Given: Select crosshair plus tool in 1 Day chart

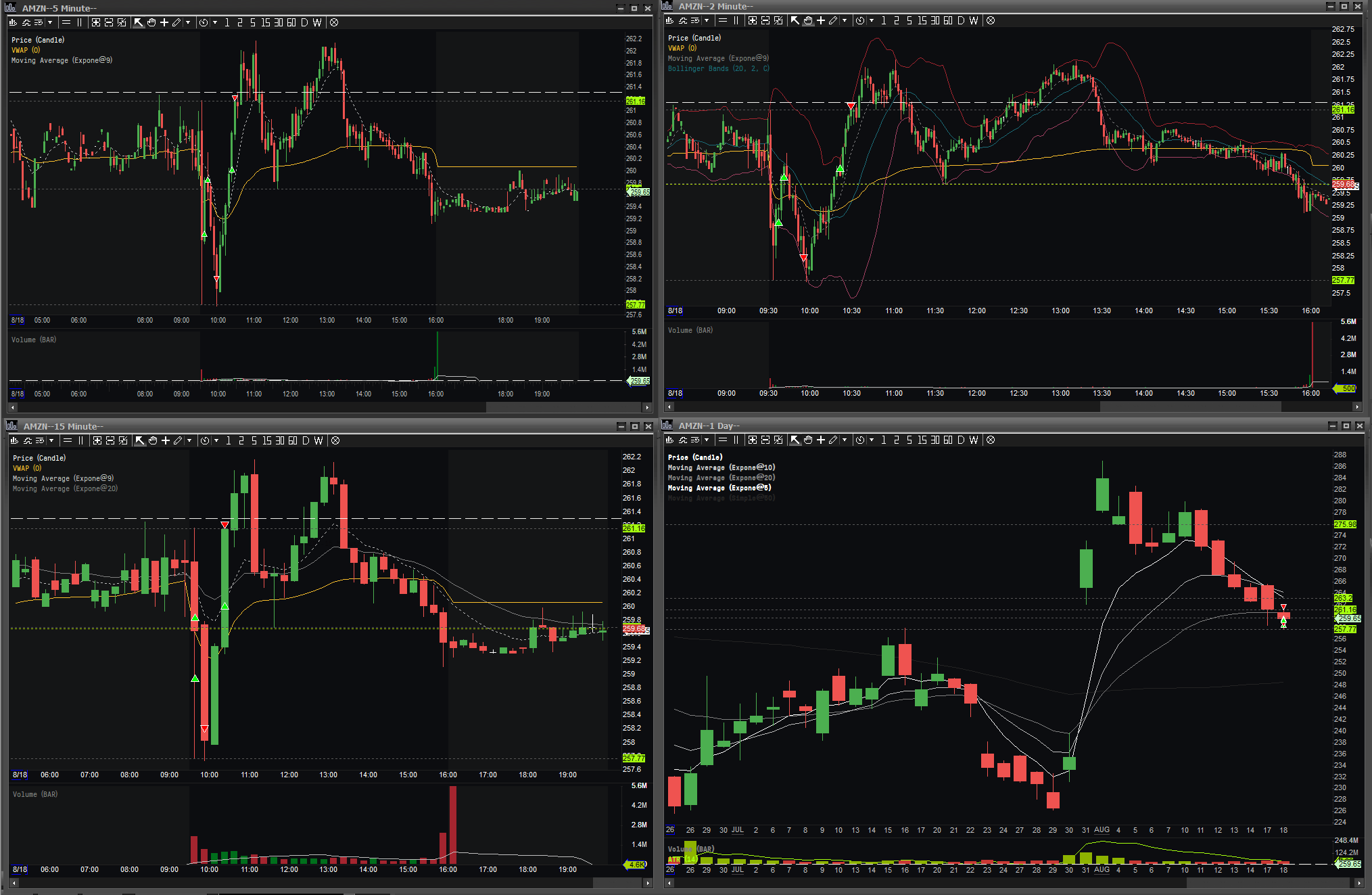Looking at the screenshot, I should tap(821, 440).
